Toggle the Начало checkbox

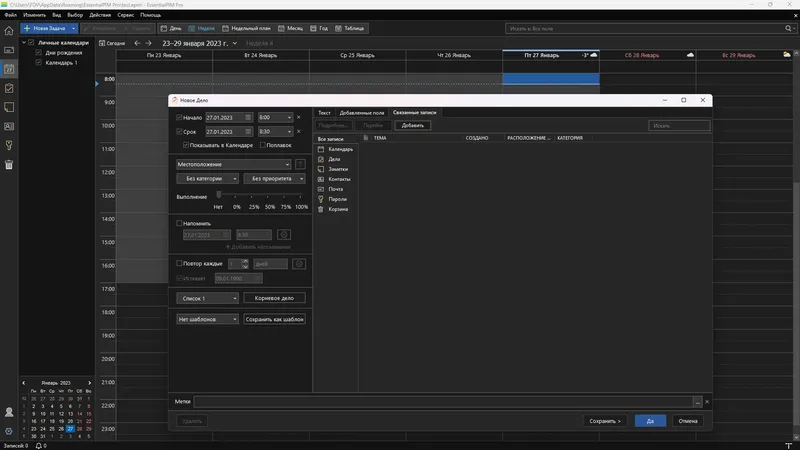click(179, 117)
